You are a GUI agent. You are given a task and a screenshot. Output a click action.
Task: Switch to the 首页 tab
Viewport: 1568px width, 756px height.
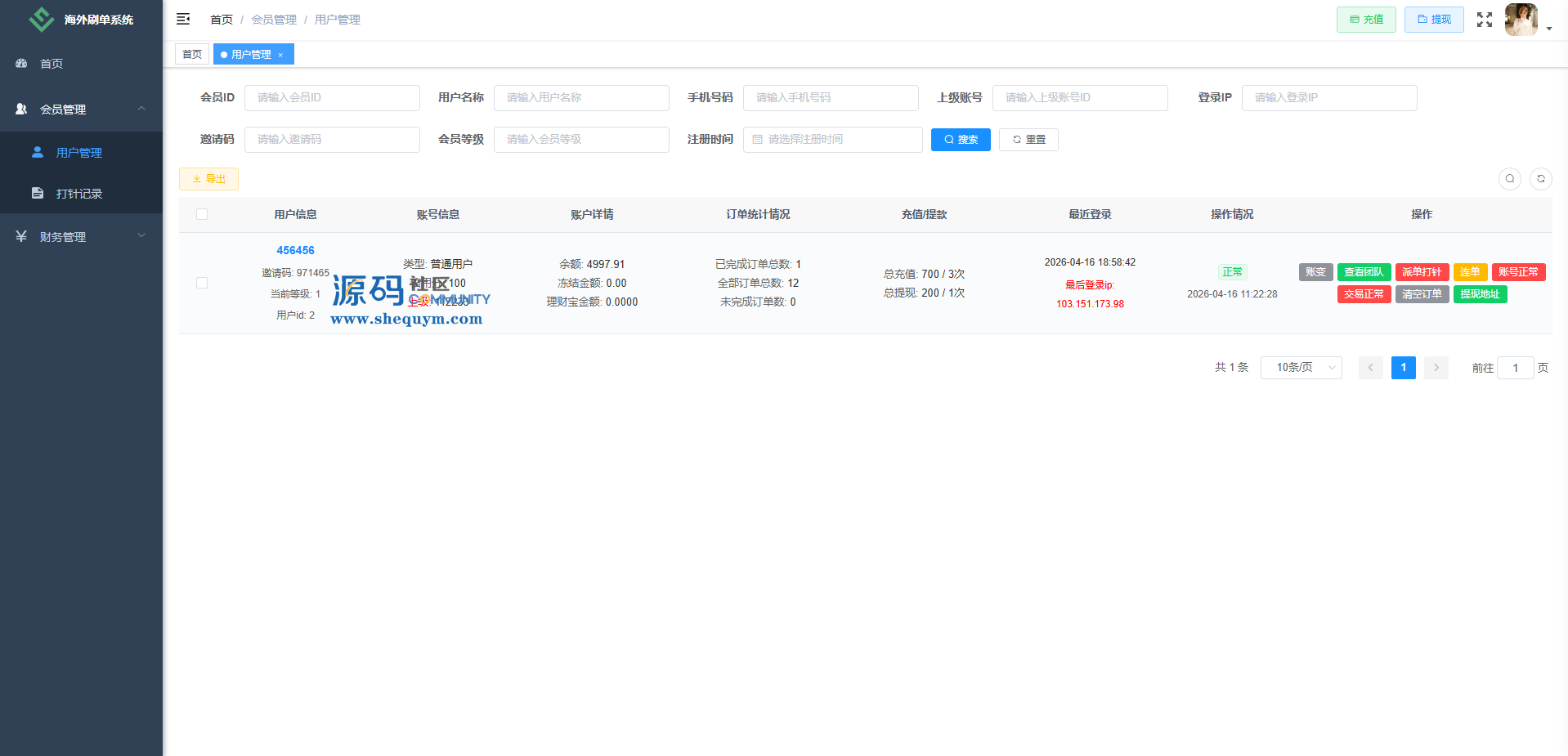192,55
